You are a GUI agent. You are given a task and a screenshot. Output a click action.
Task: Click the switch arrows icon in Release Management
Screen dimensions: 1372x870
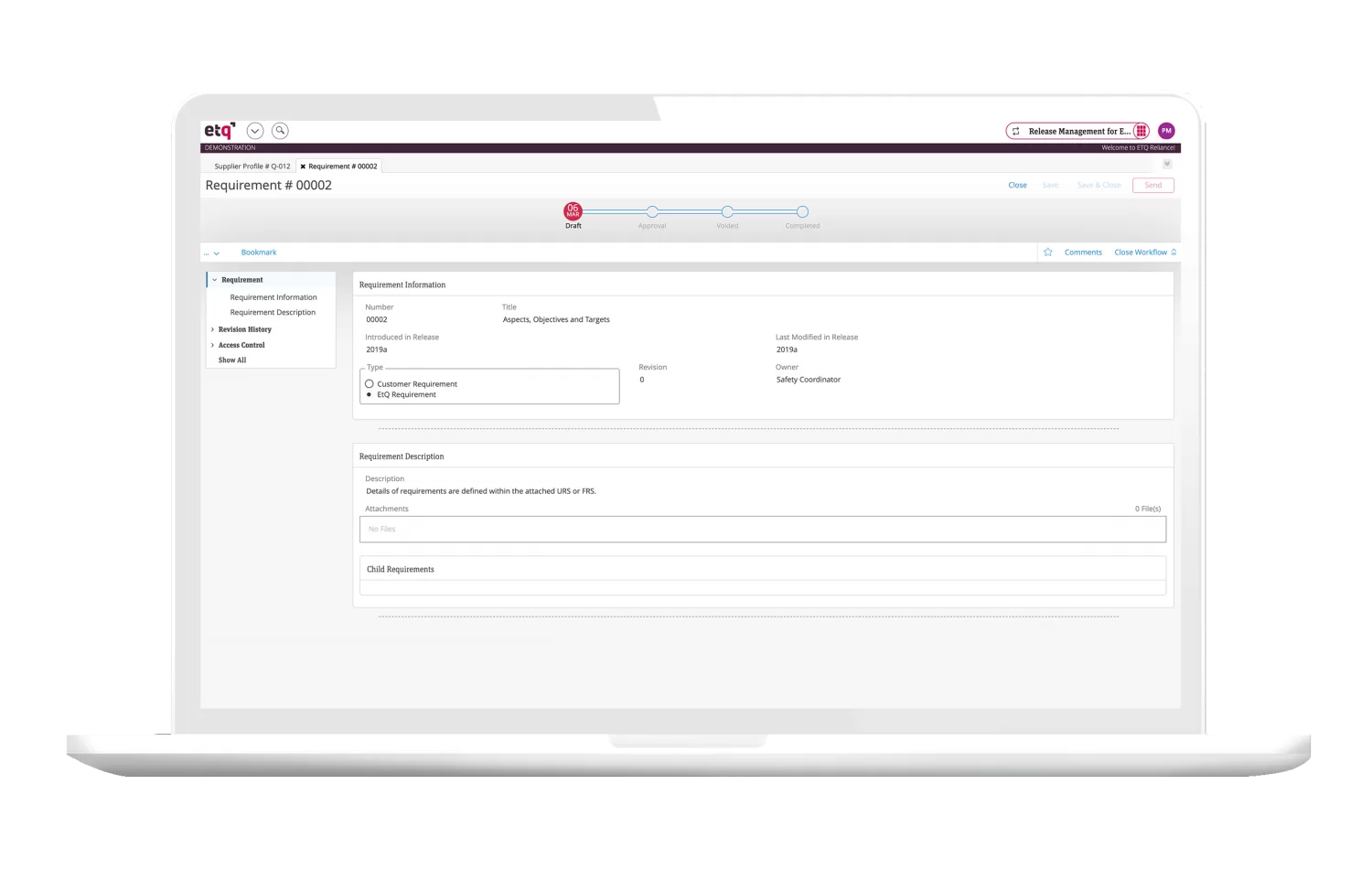coord(1016,131)
